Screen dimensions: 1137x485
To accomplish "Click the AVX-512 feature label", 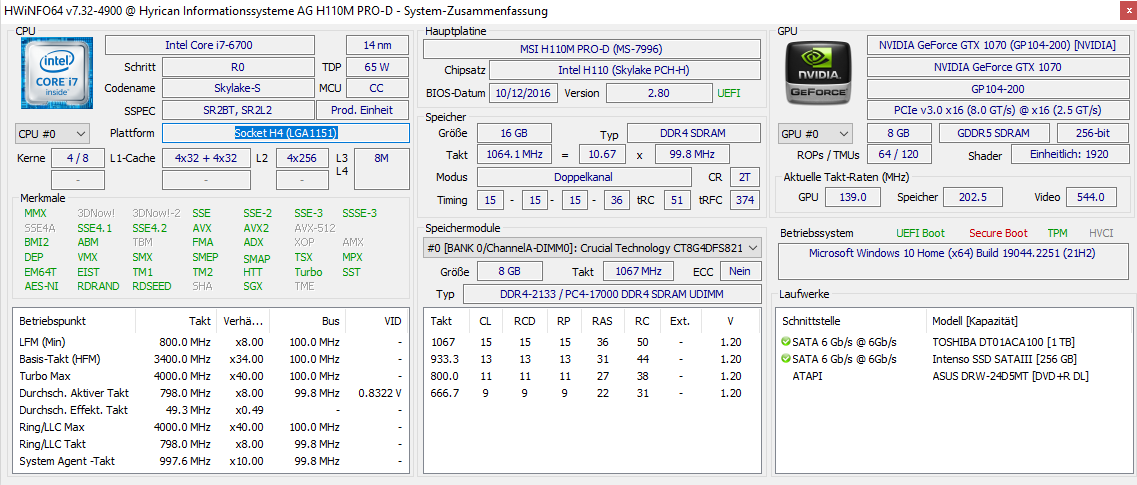I will (314, 228).
